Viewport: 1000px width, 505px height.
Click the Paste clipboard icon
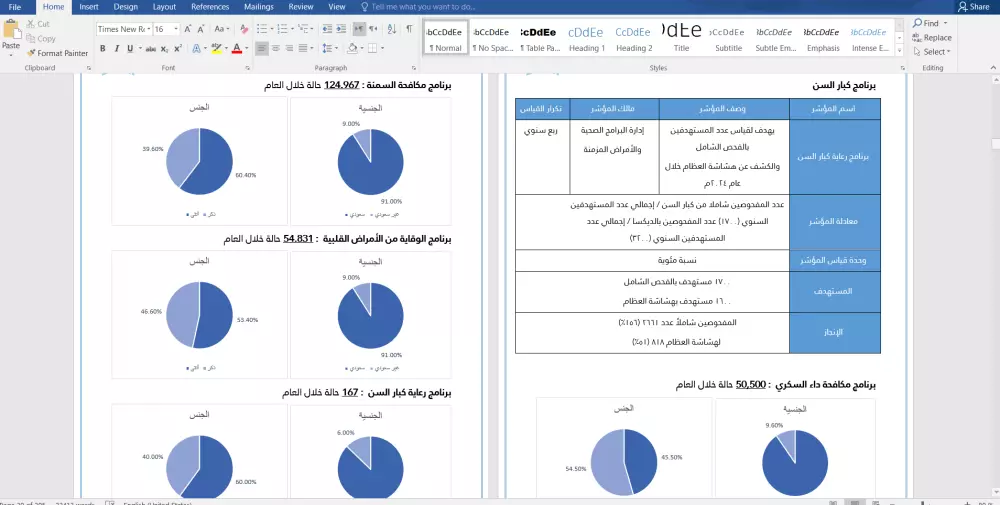pos(11,29)
